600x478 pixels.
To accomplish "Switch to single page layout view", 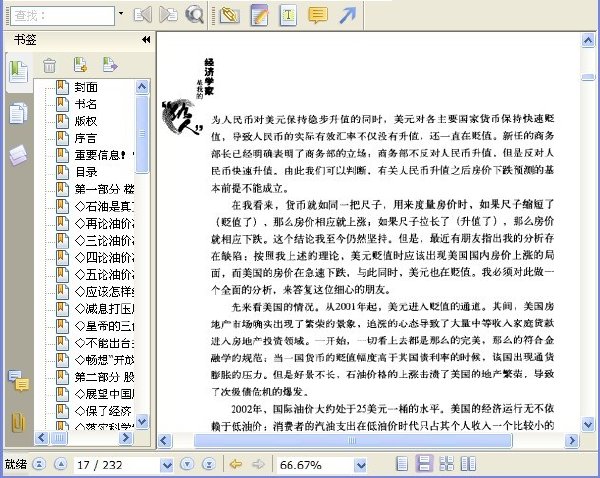I will tap(402, 464).
